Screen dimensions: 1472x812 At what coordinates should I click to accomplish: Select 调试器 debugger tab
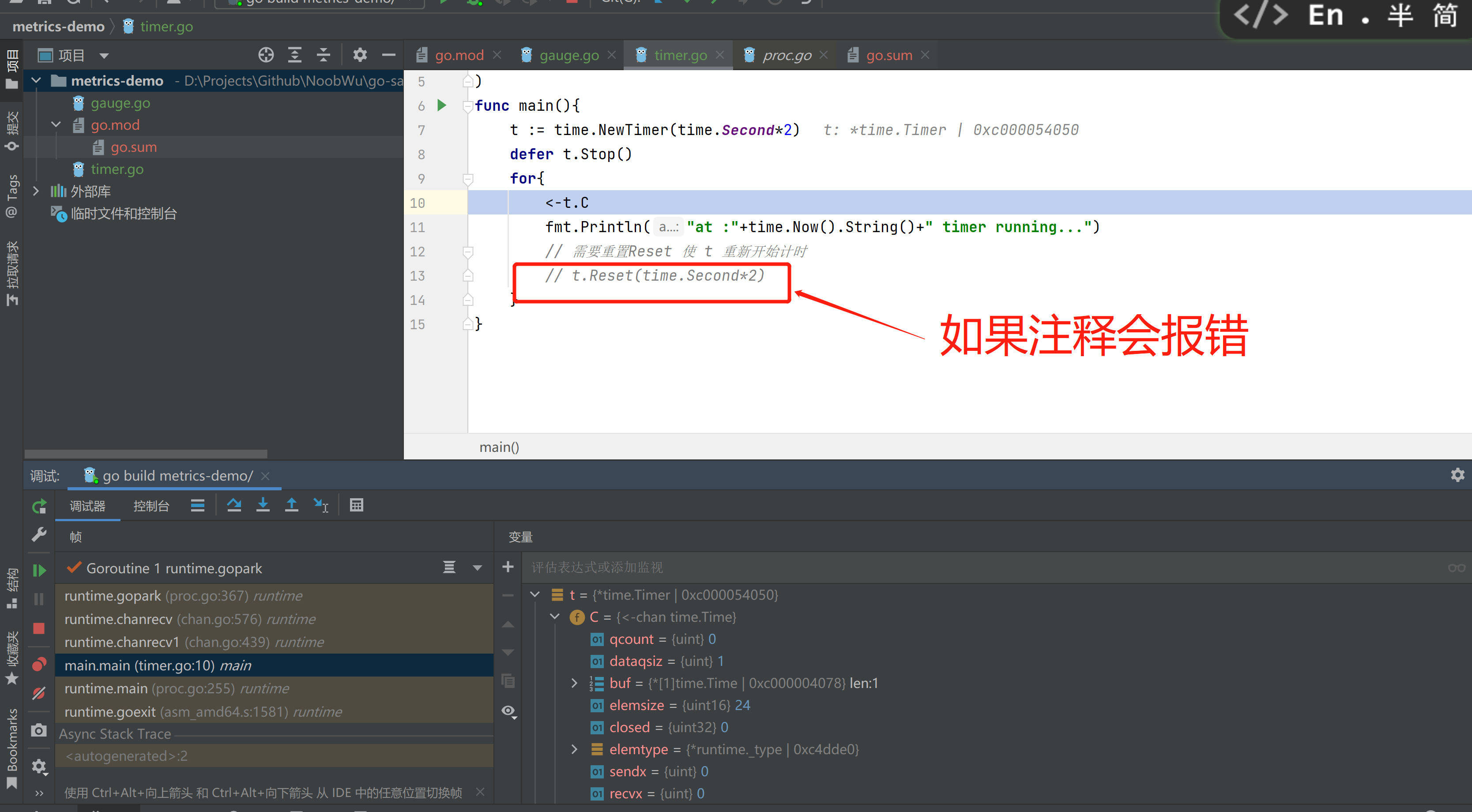87,506
